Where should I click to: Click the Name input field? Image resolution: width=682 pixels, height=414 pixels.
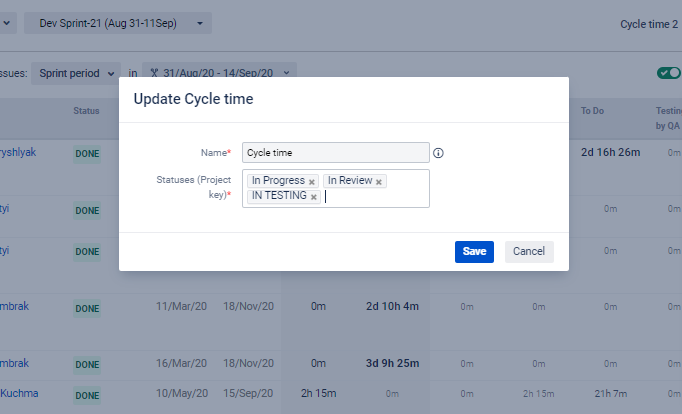pyautogui.click(x=335, y=153)
